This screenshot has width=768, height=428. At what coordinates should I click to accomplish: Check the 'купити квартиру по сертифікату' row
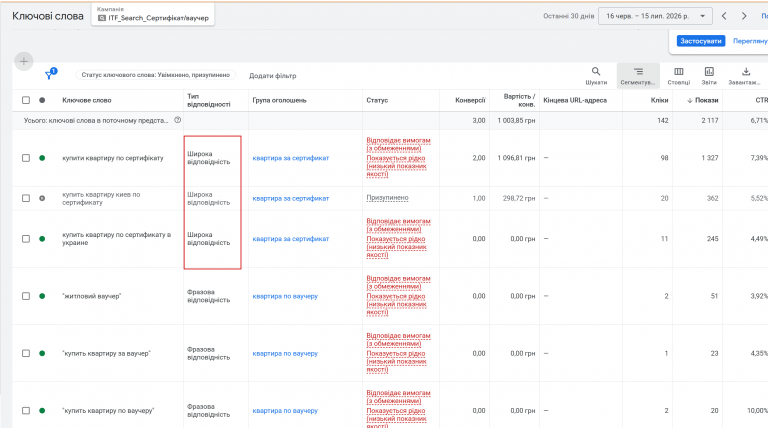tap(26, 158)
